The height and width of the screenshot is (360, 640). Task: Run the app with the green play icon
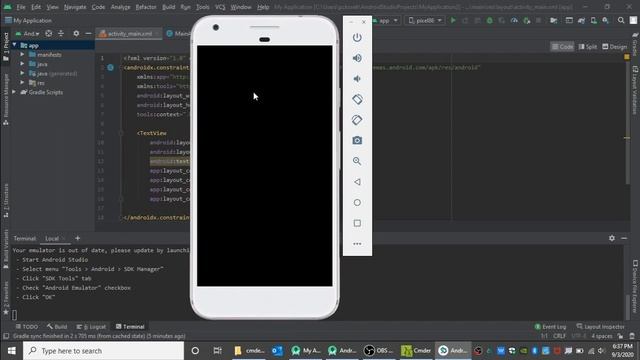click(x=453, y=20)
